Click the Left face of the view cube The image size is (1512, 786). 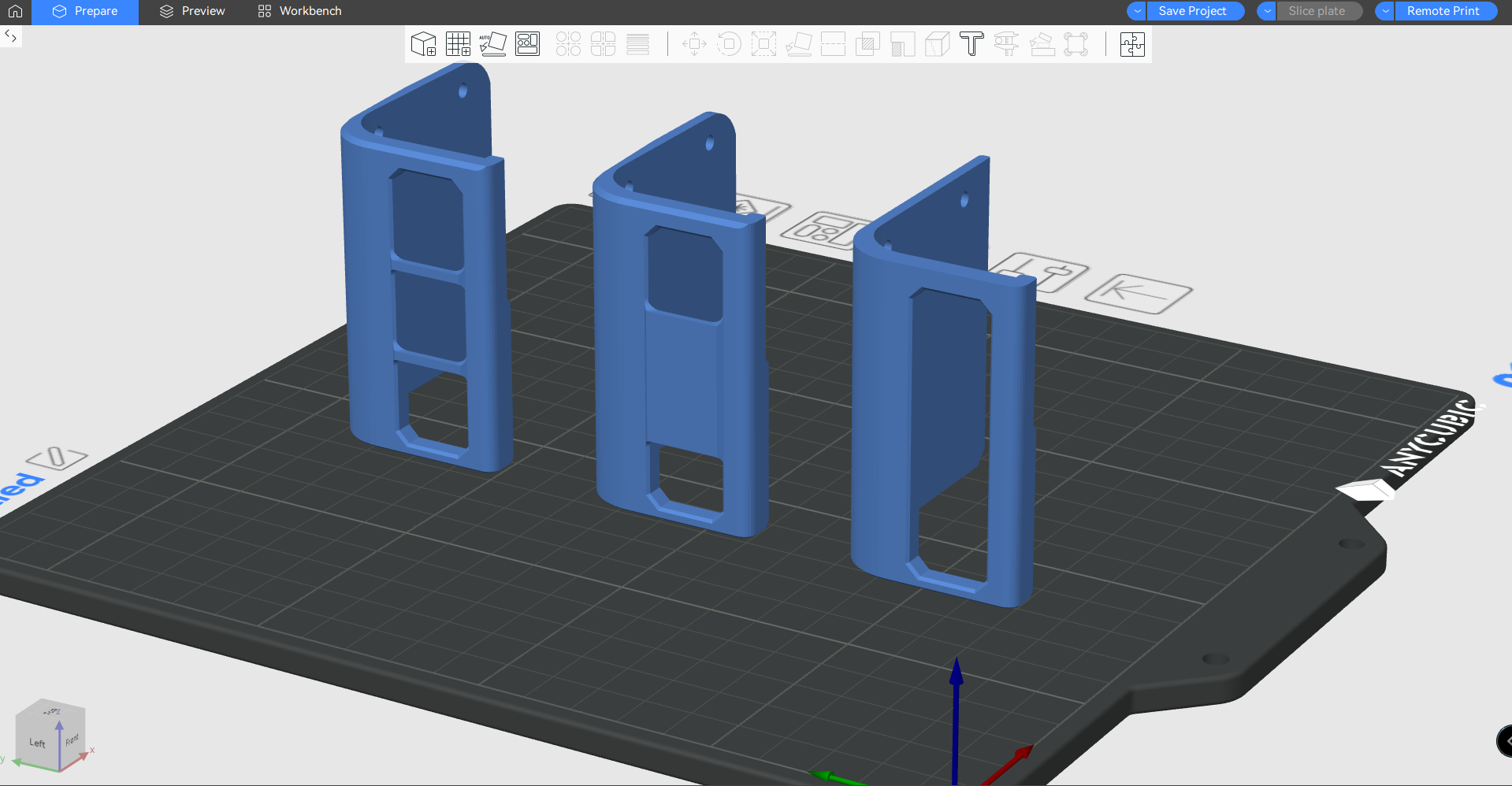37,742
